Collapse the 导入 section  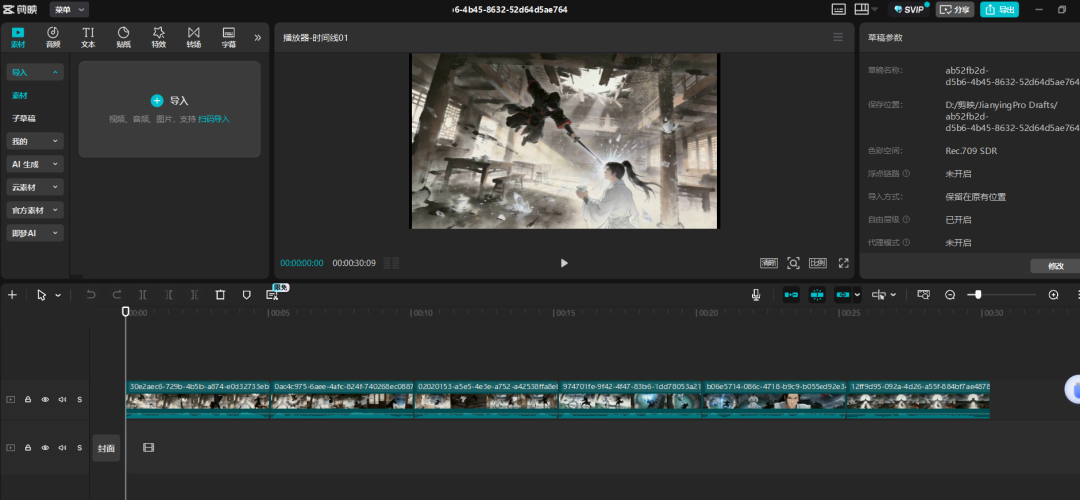35,72
